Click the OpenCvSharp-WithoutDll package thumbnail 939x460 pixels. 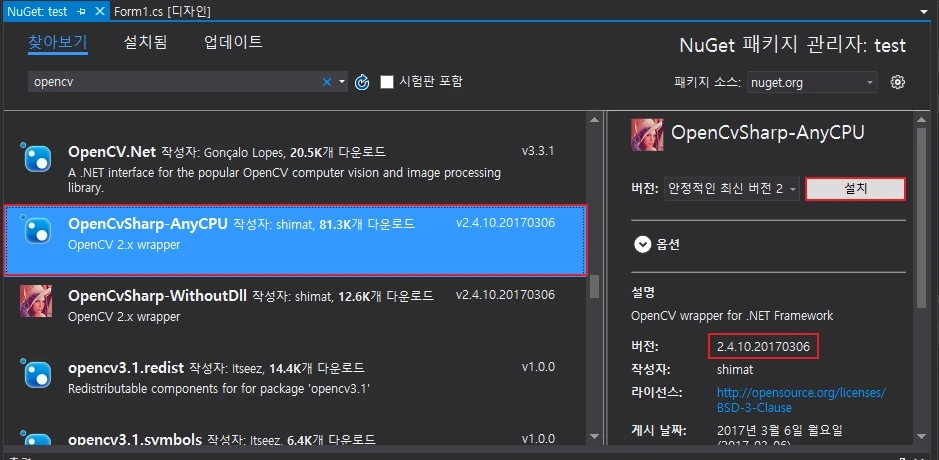(36, 300)
